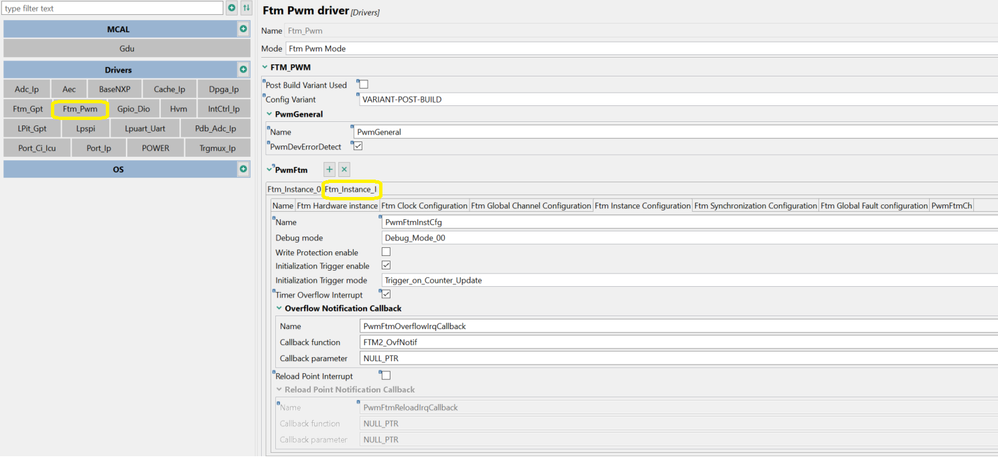Viewport: 998px width, 457px height.
Task: Add a component to the MCAL group
Action: click(x=243, y=29)
